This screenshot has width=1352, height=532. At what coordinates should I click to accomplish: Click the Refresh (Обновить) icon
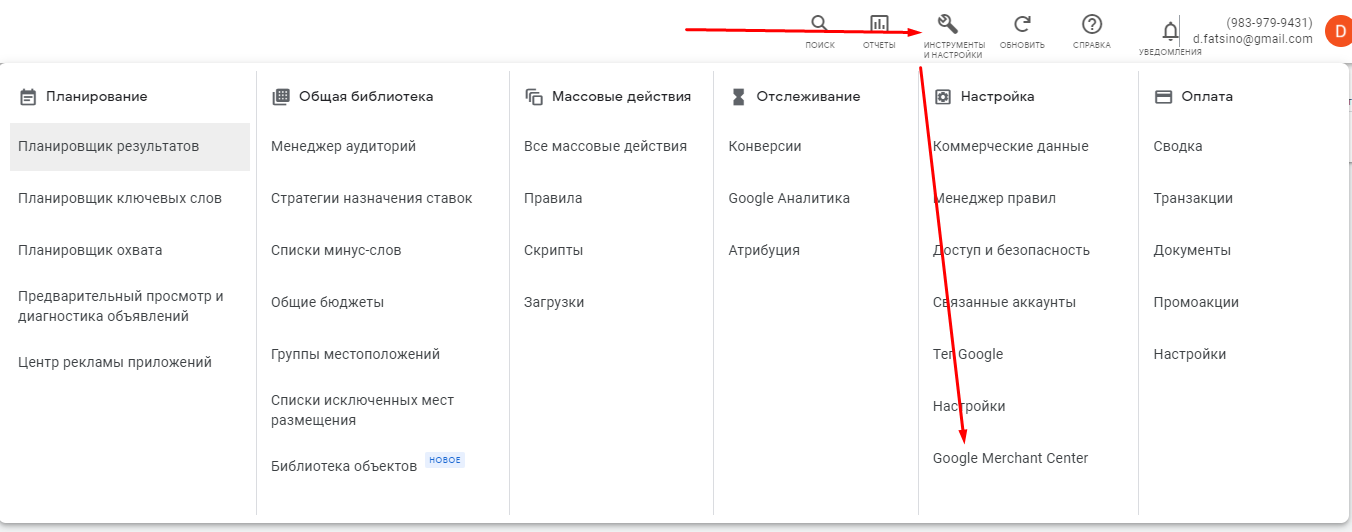1022,25
